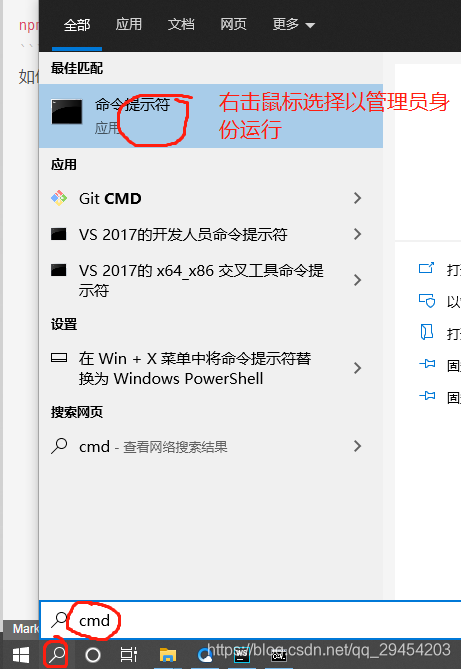Click the Run as administrator shield icon
The width and height of the screenshot is (461, 669).
pos(427,301)
